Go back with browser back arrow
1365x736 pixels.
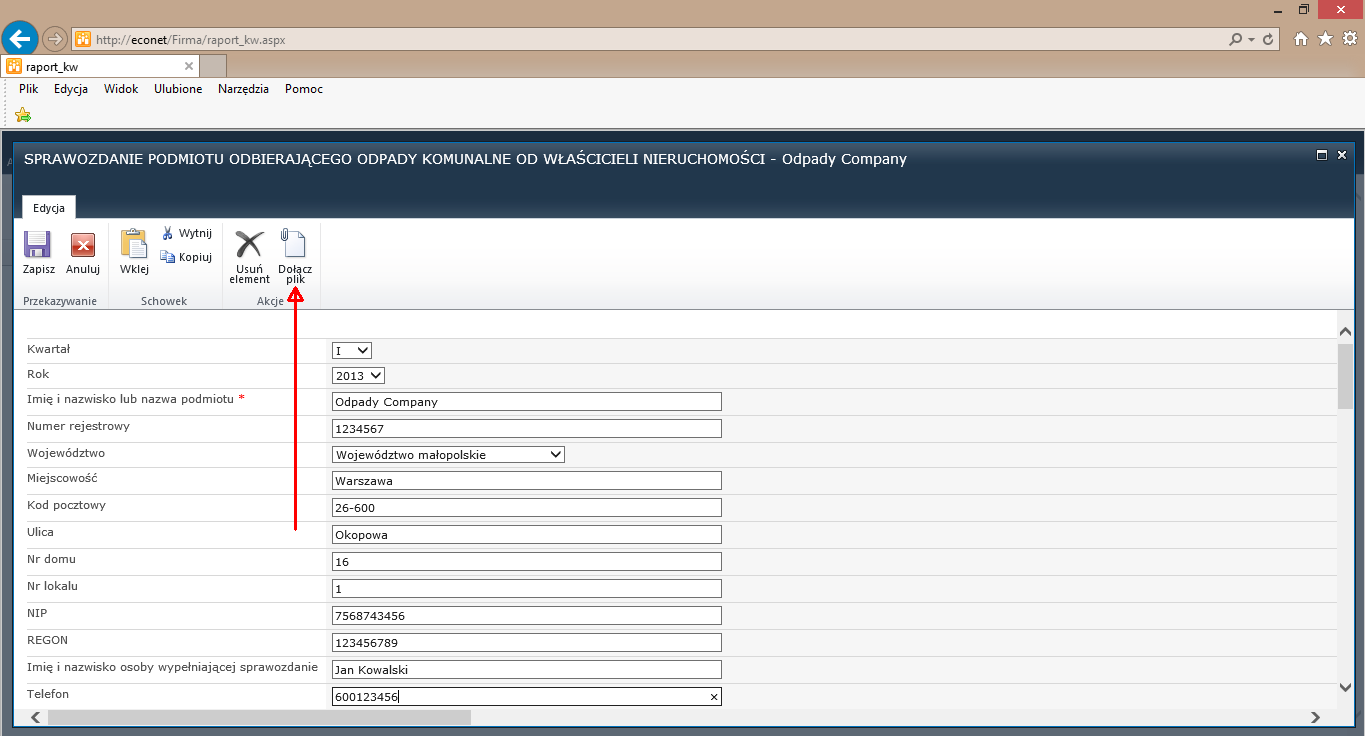click(x=19, y=39)
